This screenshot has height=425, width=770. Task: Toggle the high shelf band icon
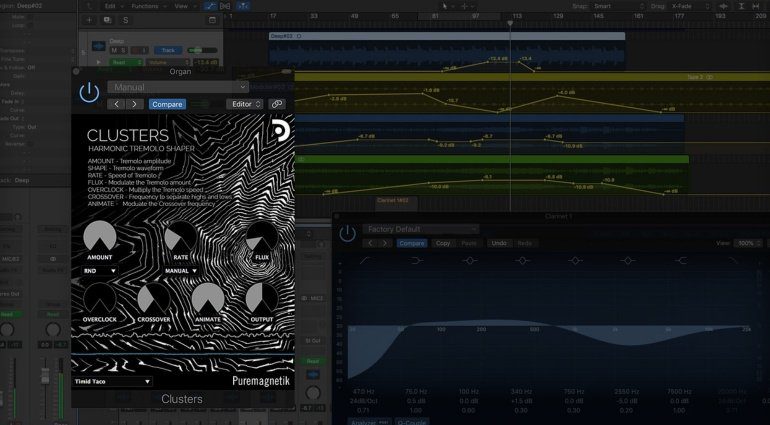[681, 260]
